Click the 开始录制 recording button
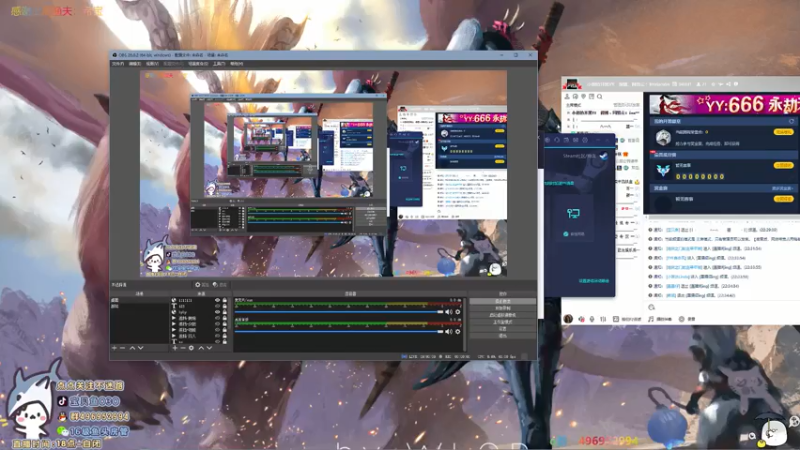Screen dimensions: 800x450 [x=502, y=308]
